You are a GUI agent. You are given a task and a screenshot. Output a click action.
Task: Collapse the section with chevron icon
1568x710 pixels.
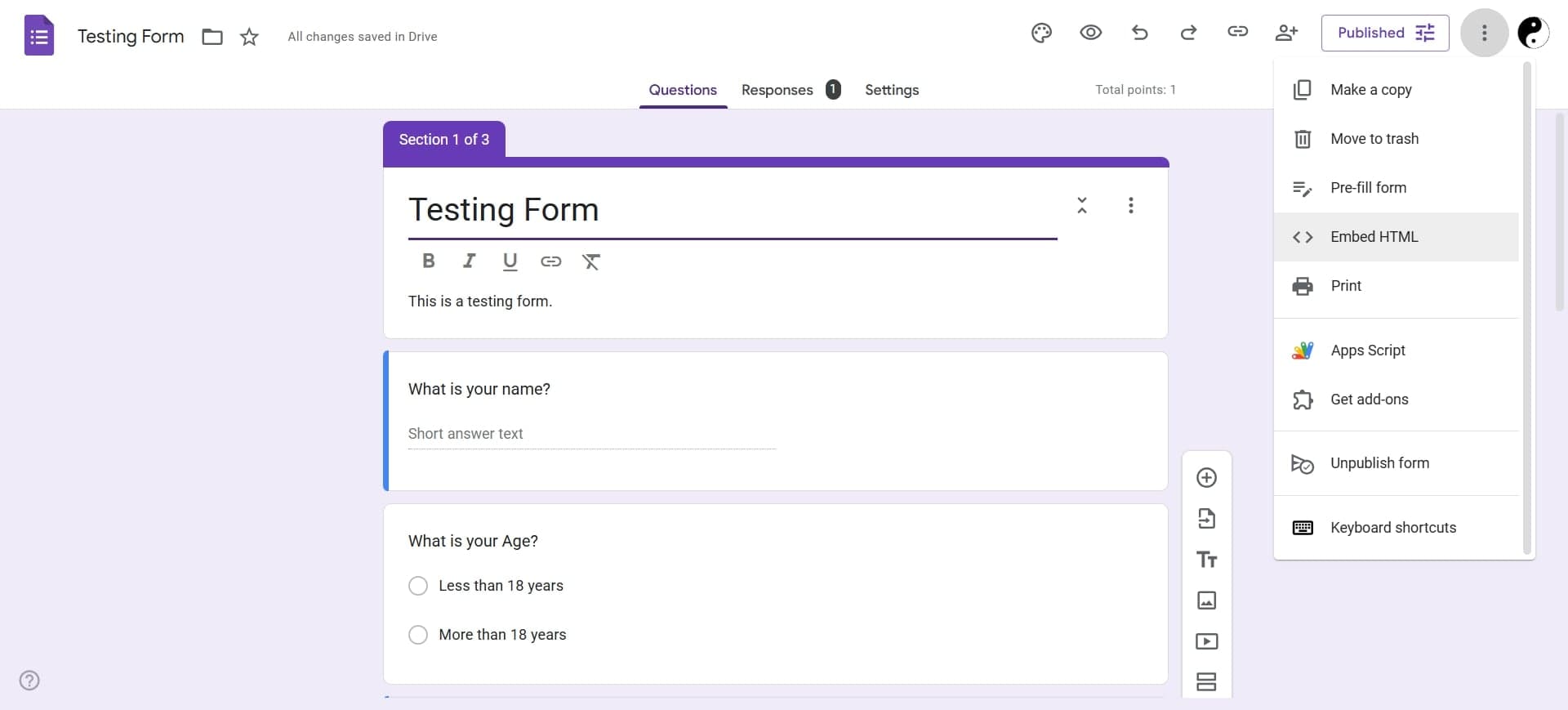1082,205
